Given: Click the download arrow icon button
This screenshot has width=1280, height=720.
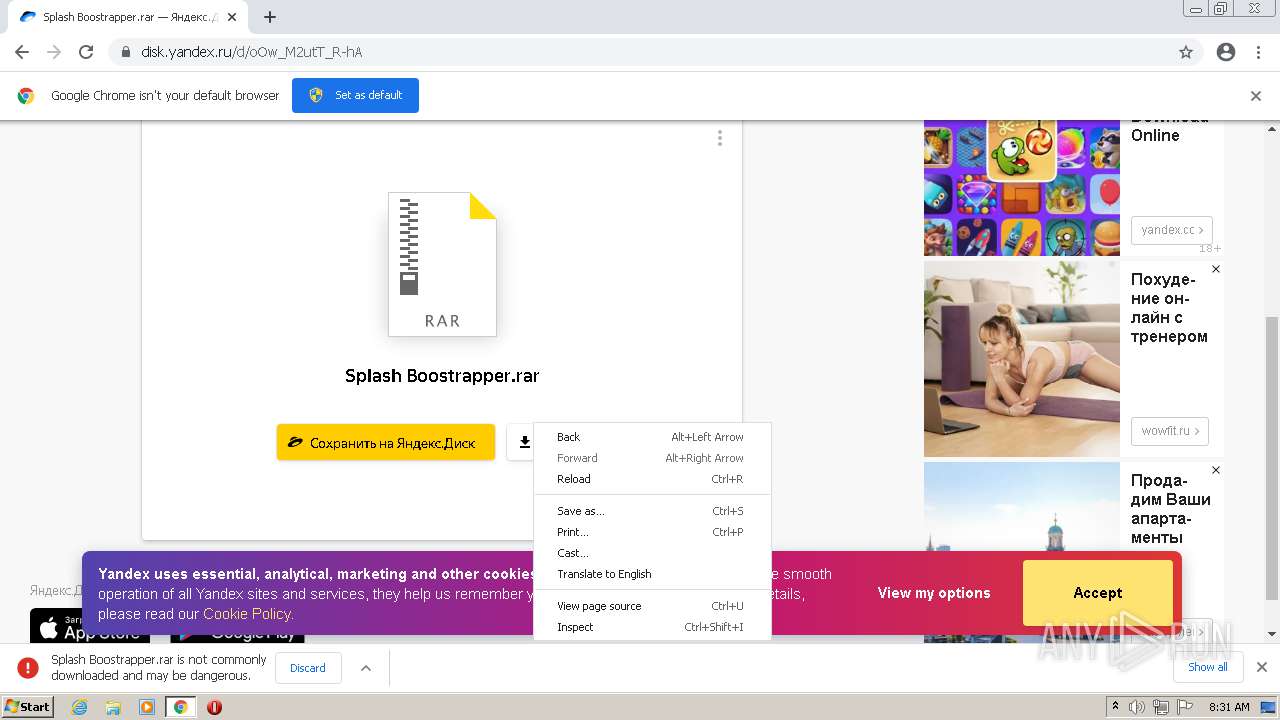Looking at the screenshot, I should [x=524, y=442].
